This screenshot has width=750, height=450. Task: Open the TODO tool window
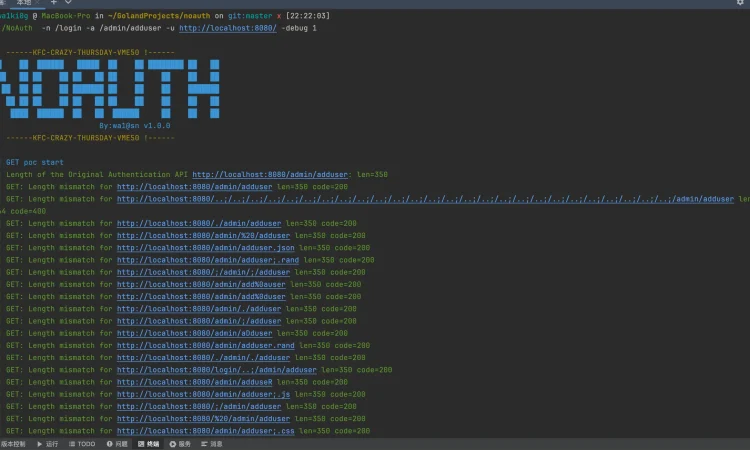coord(82,444)
